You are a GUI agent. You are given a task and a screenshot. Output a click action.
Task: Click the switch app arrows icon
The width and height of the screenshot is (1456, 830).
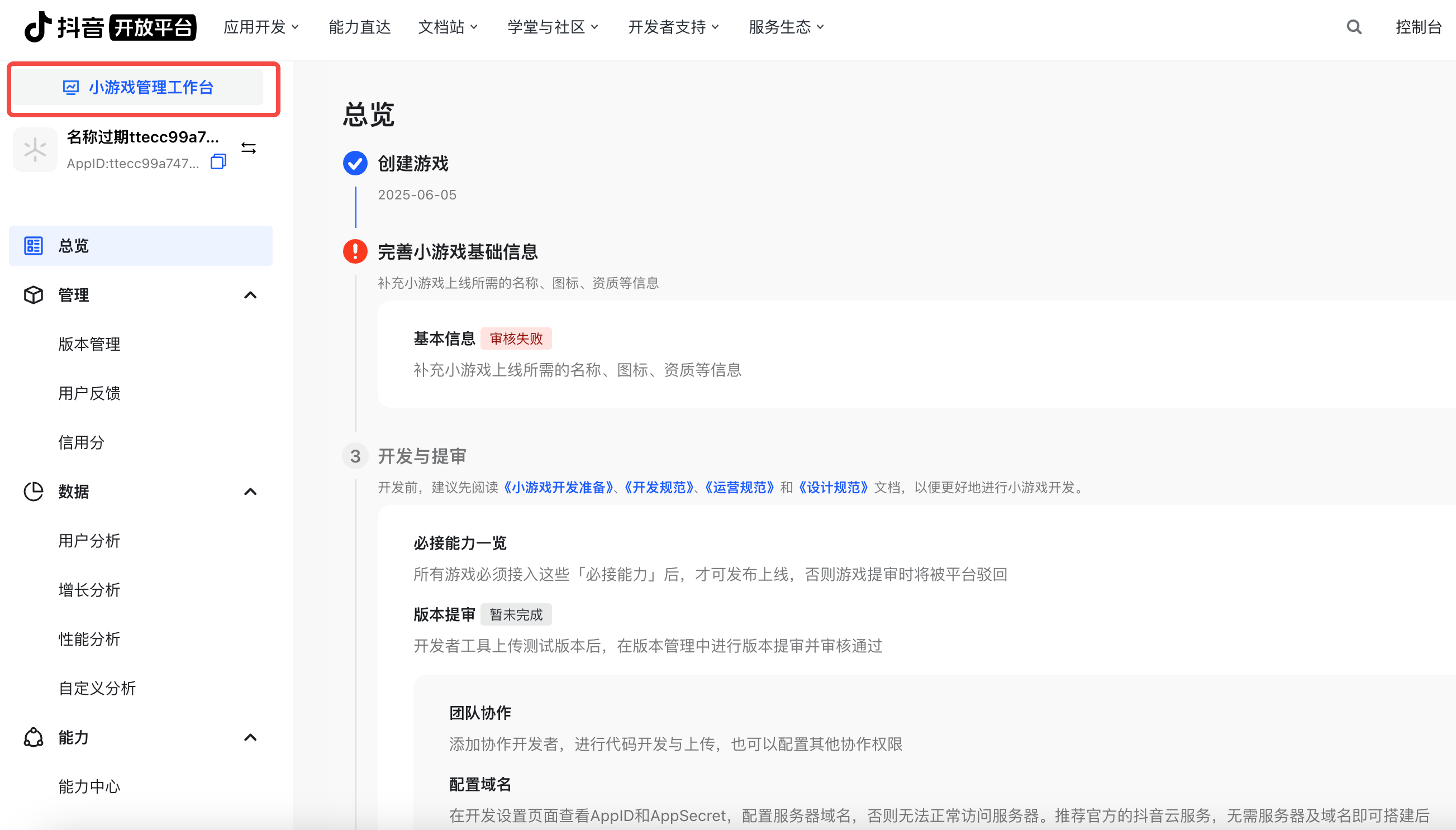tap(249, 148)
